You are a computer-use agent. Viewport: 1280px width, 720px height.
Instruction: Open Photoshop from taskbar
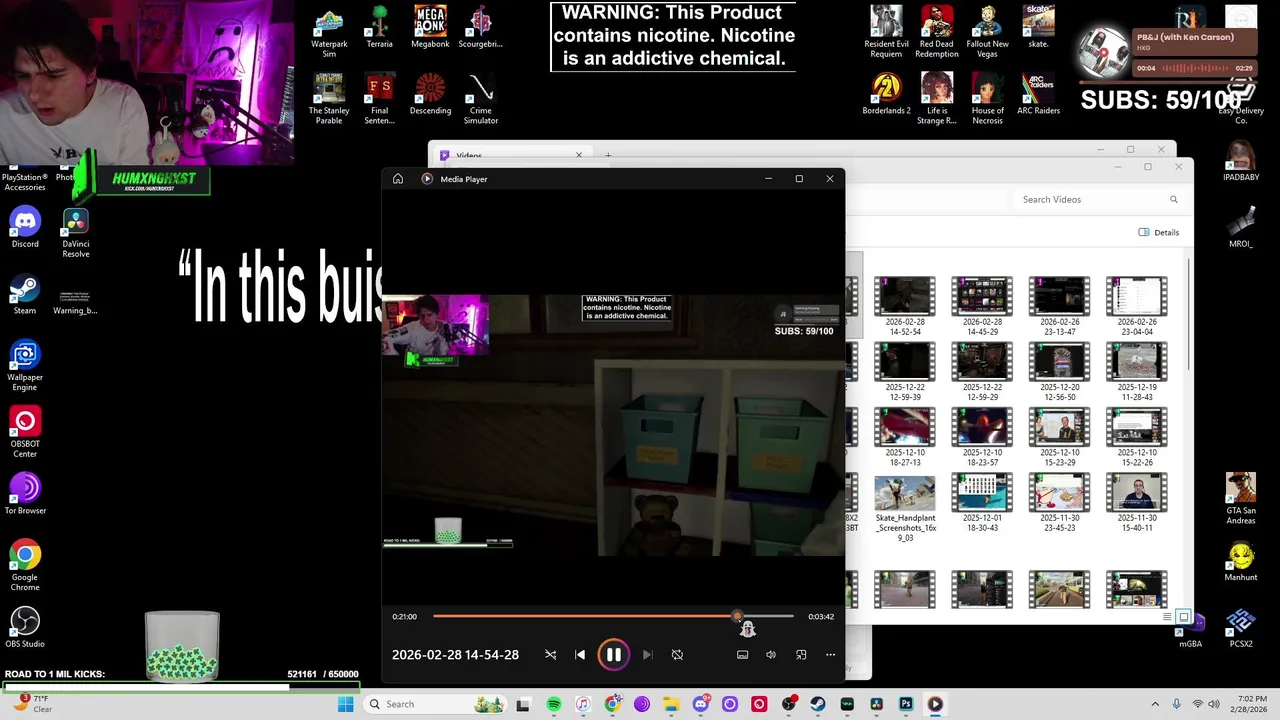pyautogui.click(x=906, y=704)
